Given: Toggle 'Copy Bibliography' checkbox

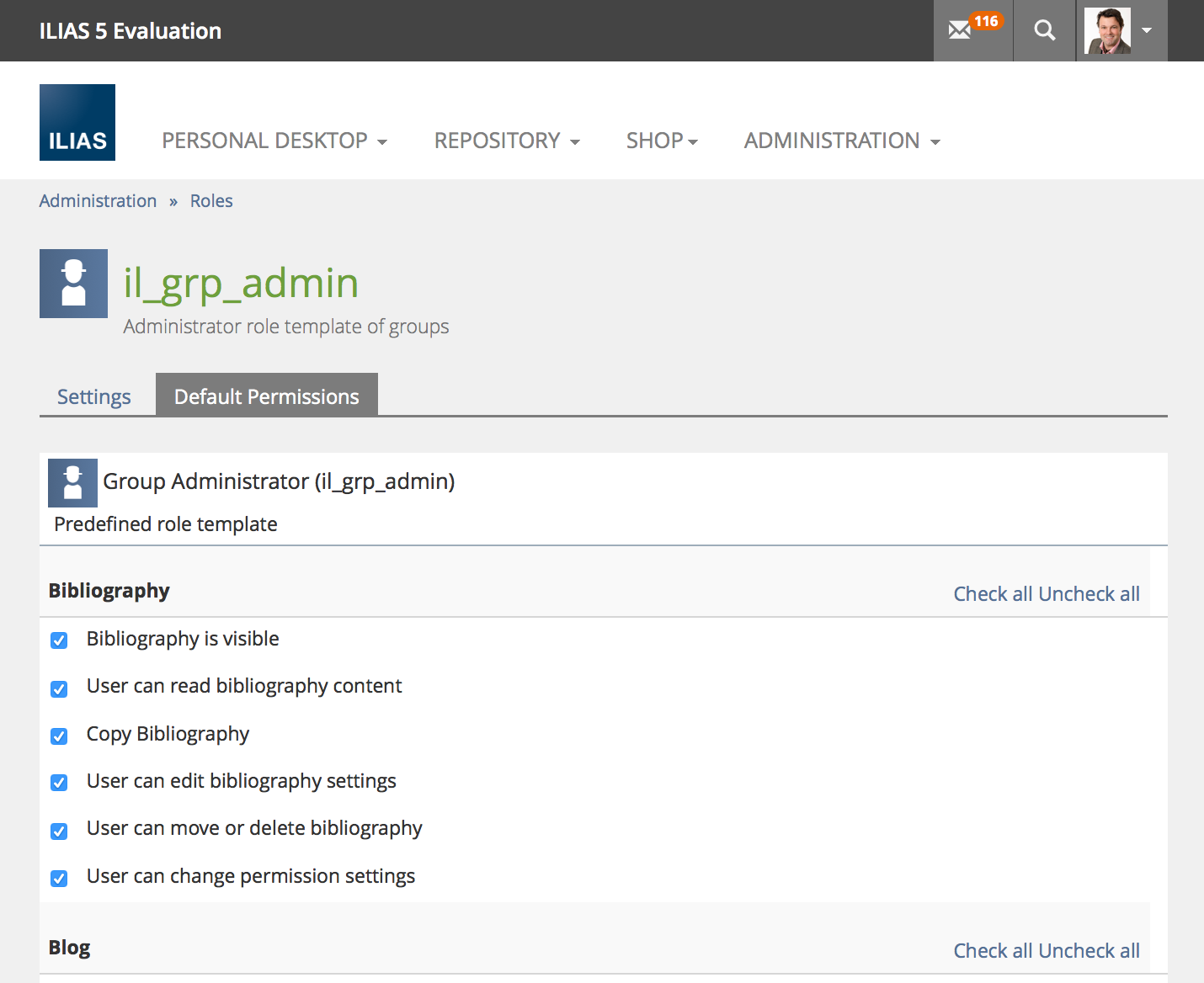Looking at the screenshot, I should (x=59, y=736).
